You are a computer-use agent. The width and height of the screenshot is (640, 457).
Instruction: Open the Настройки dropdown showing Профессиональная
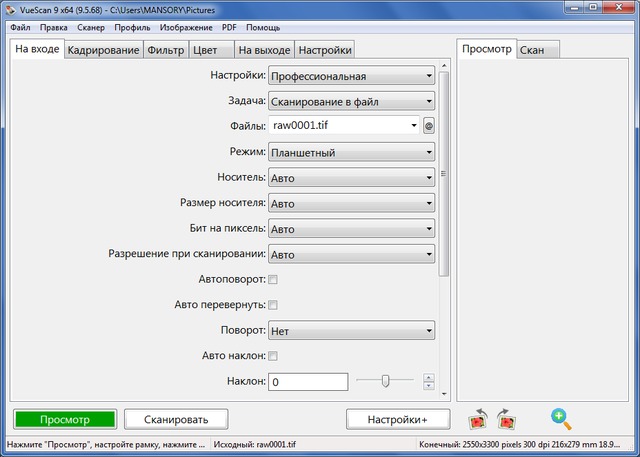(x=351, y=76)
